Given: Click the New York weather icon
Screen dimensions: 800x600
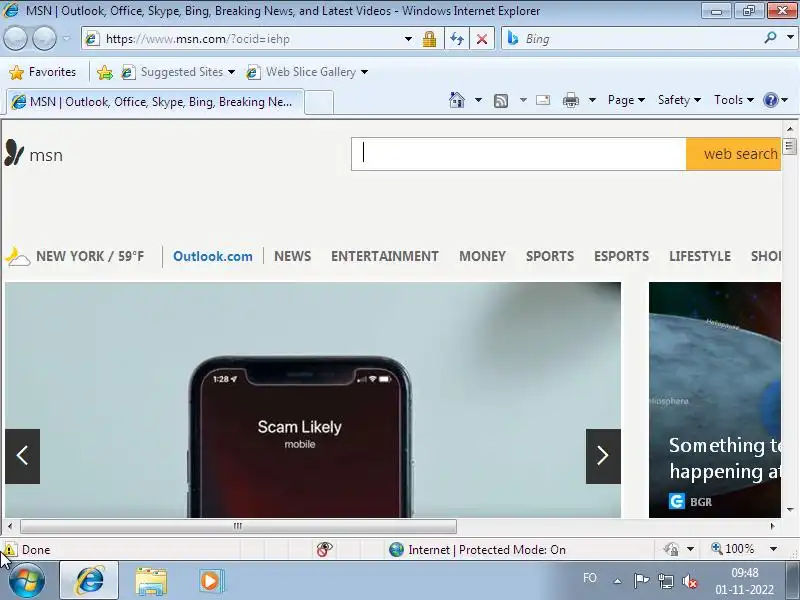Looking at the screenshot, I should [x=17, y=257].
